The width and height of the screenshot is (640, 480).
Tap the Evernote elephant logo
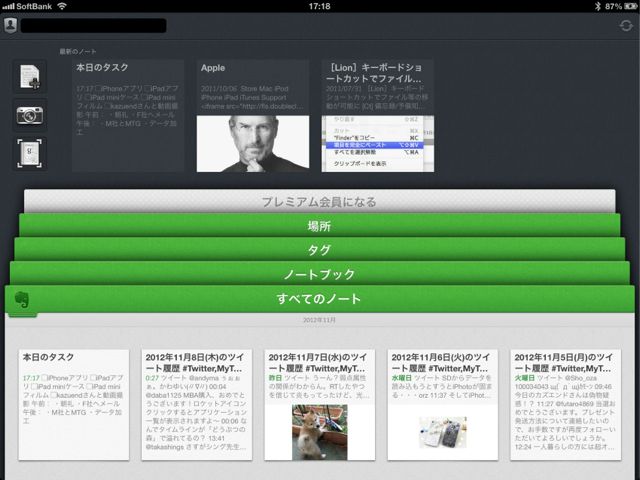tap(22, 300)
